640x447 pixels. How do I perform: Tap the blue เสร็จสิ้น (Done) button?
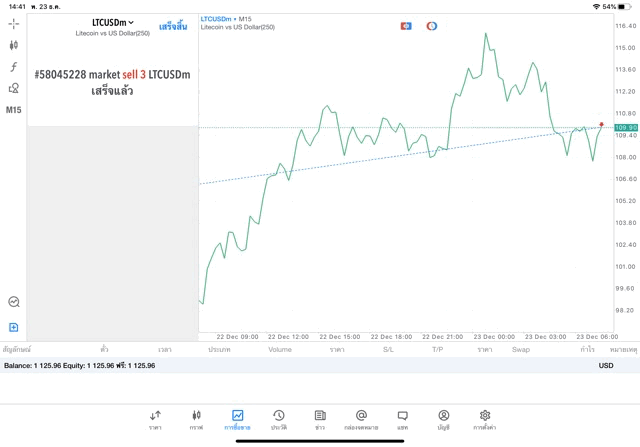pos(173,26)
